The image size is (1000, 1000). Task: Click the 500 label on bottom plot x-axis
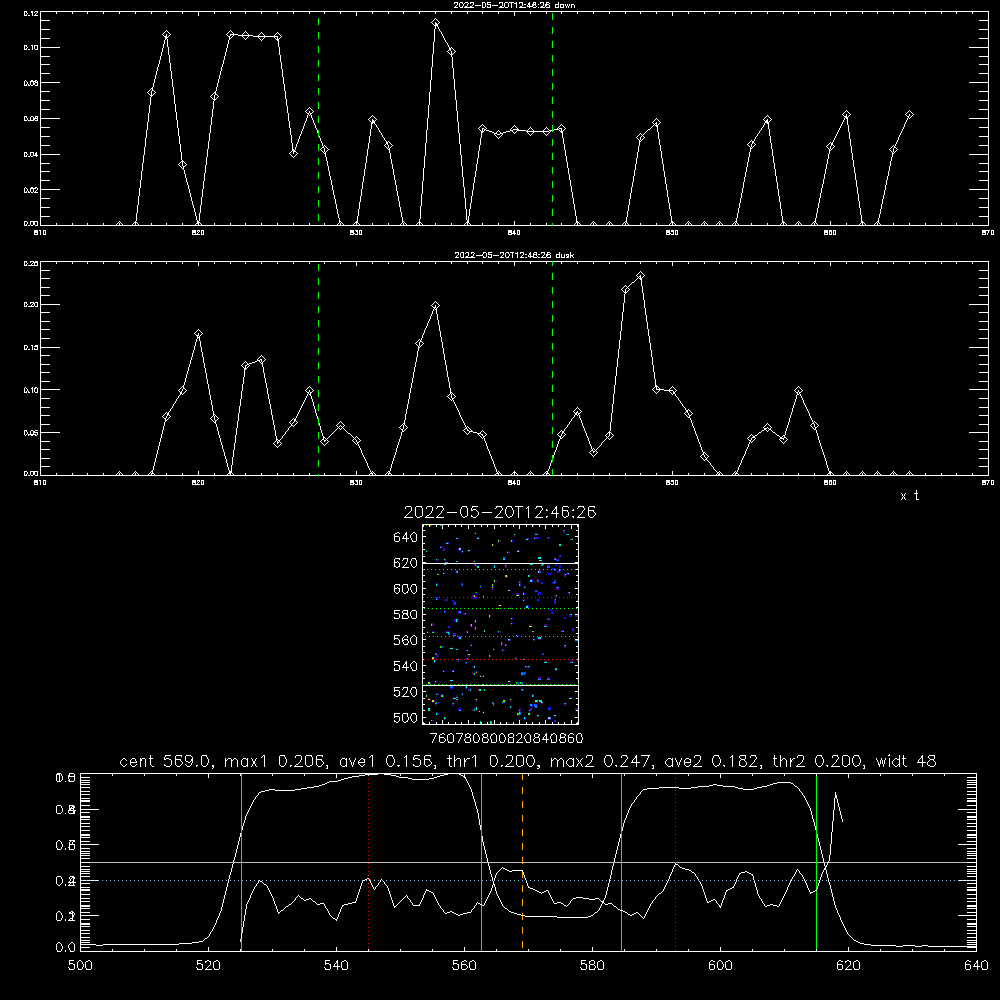coord(80,966)
